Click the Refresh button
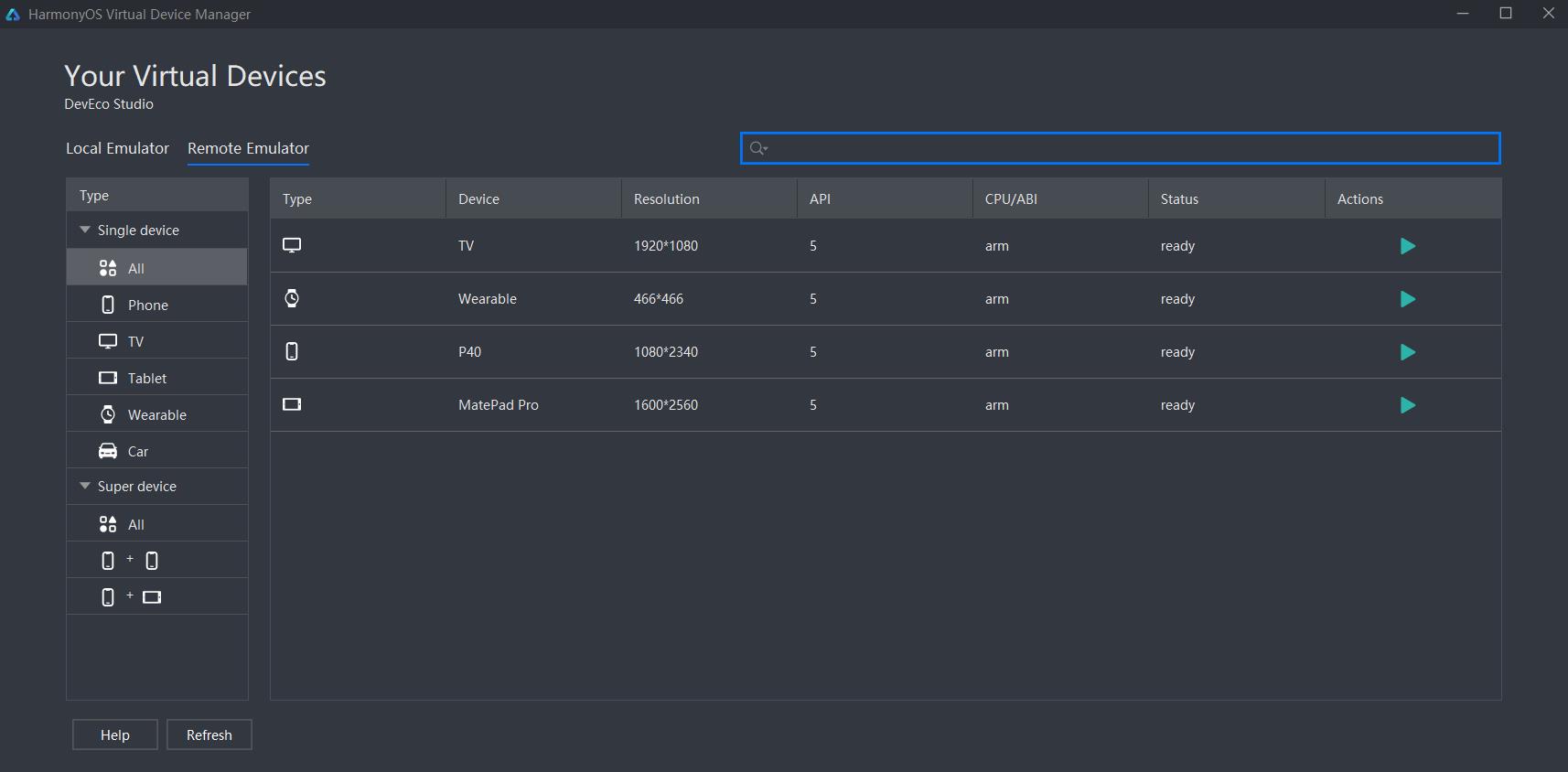The height and width of the screenshot is (772, 1568). click(x=209, y=734)
